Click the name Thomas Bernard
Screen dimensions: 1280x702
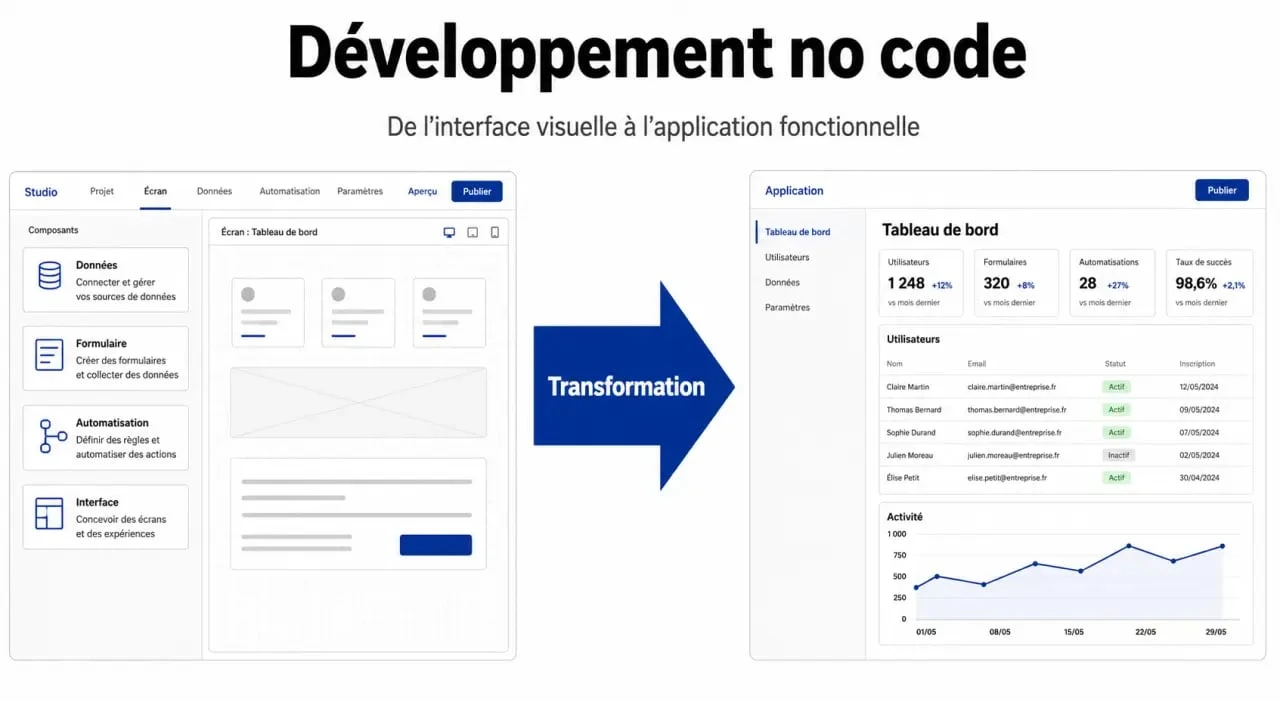pyautogui.click(x=914, y=410)
